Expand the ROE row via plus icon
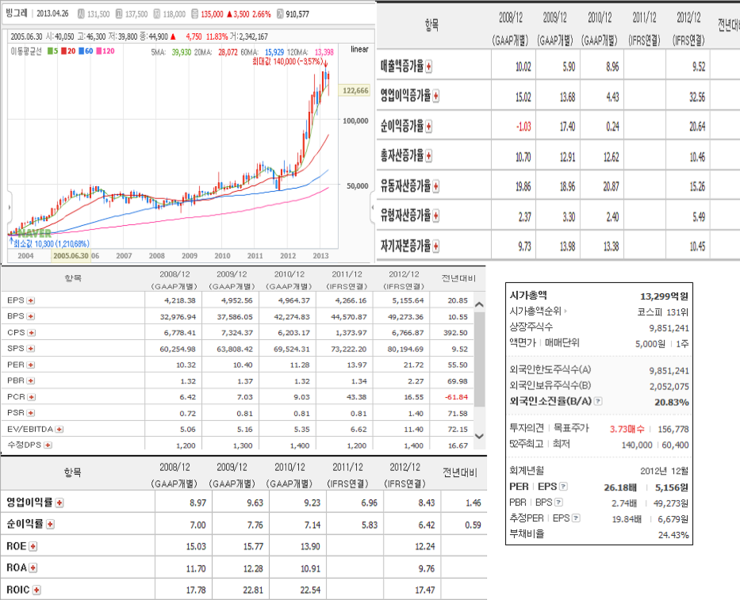 click(33, 546)
